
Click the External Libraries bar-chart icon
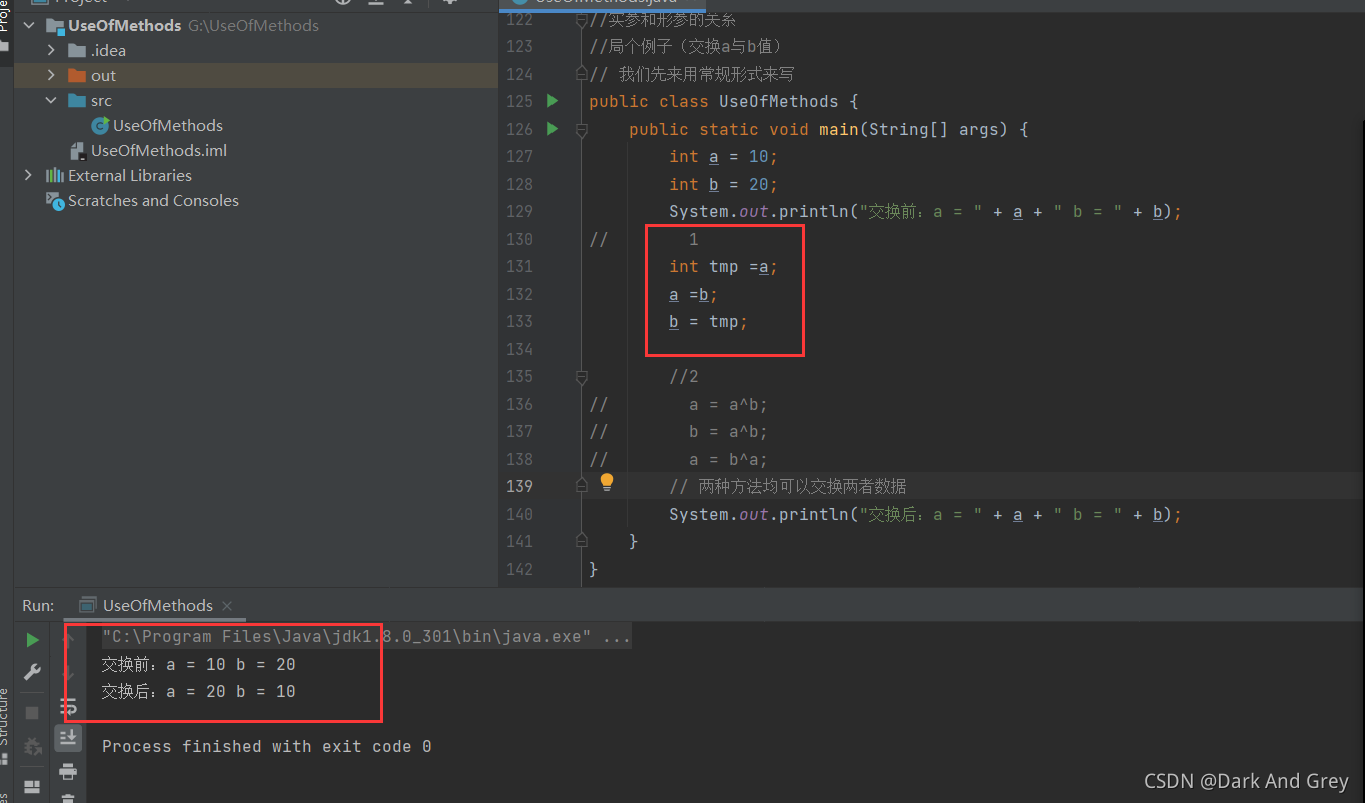pos(55,175)
